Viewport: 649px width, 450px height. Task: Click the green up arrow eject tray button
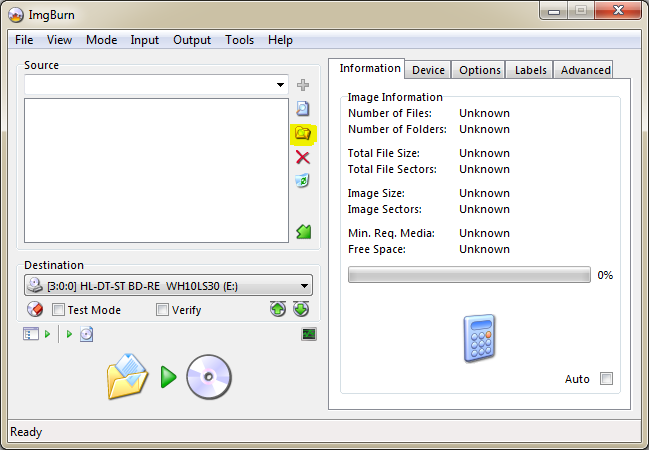278,309
